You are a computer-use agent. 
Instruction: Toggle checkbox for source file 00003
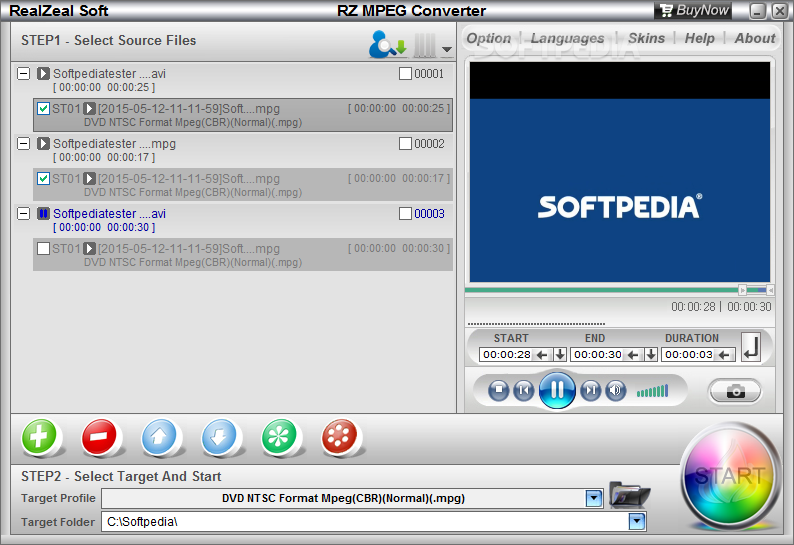405,213
